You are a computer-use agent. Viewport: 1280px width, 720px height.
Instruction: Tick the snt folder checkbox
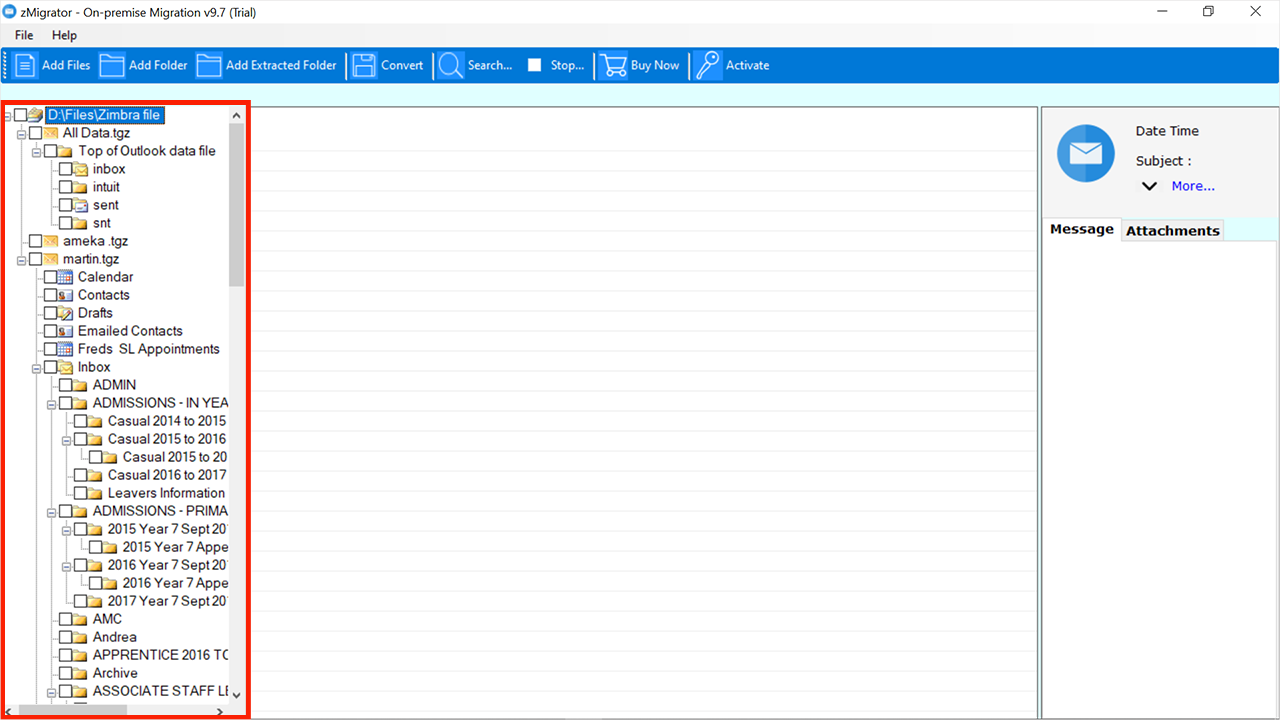pos(66,223)
